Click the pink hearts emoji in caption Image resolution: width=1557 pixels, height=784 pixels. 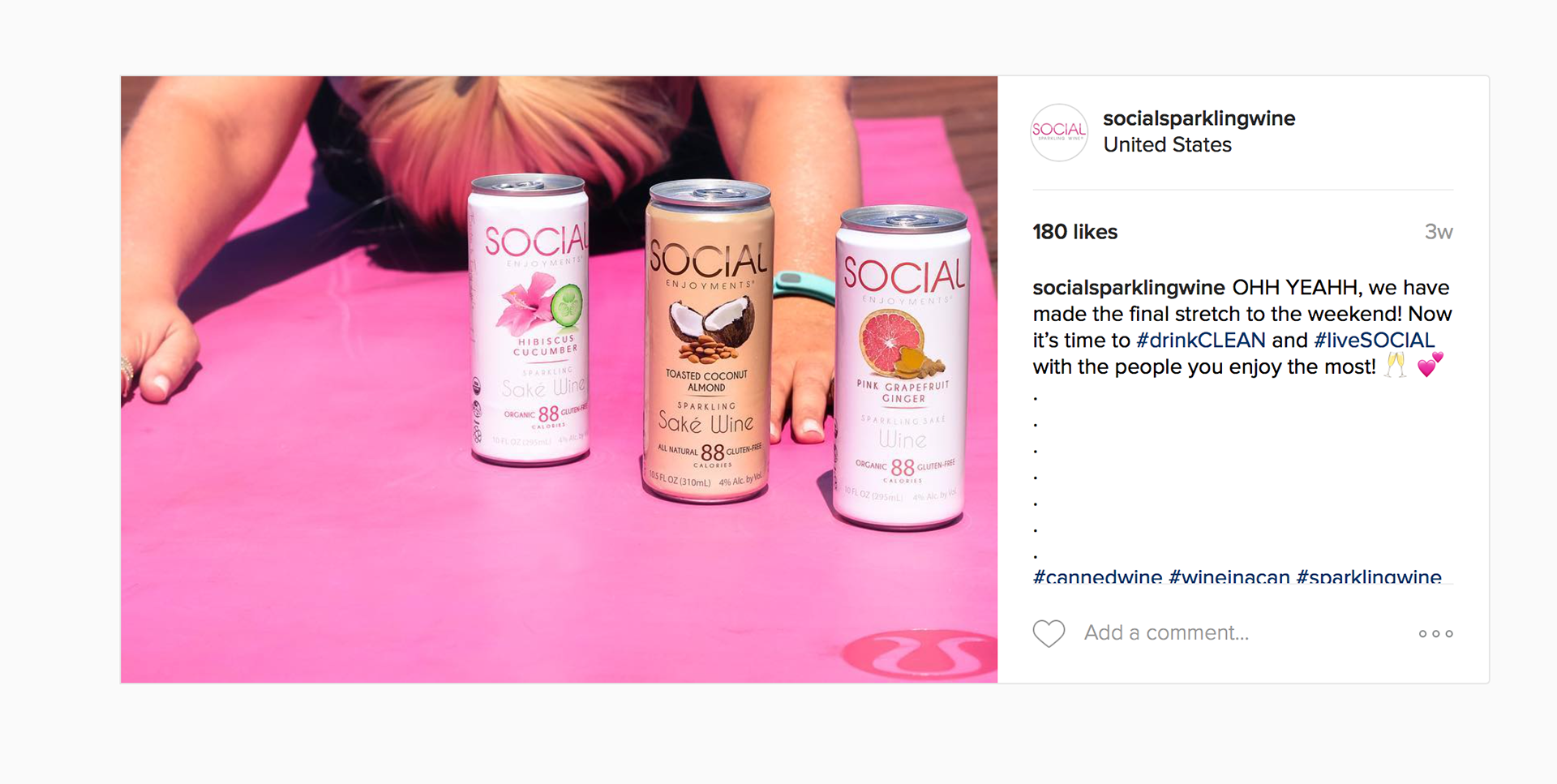(x=1430, y=365)
